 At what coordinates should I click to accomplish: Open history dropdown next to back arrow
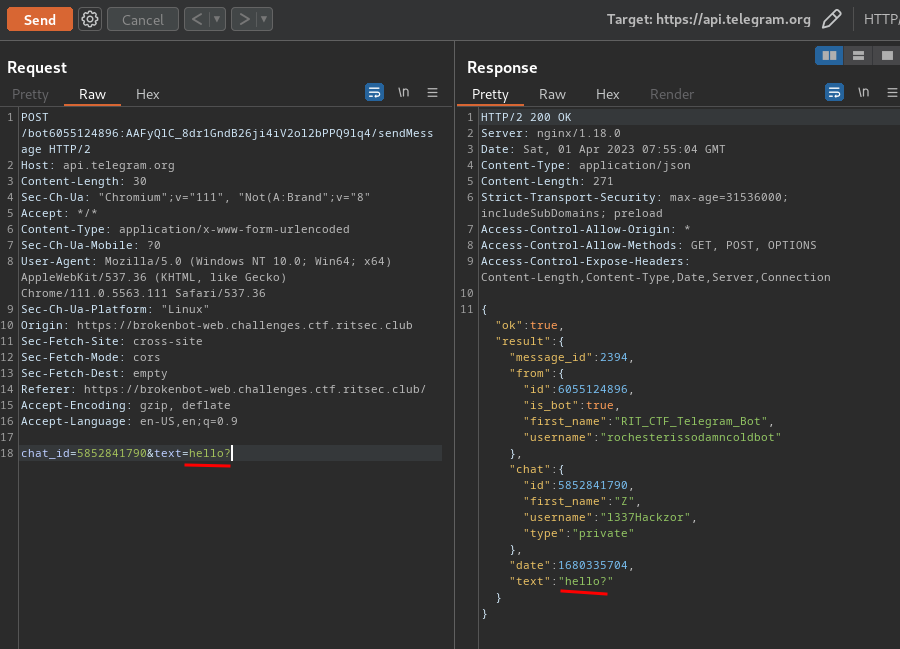(217, 20)
